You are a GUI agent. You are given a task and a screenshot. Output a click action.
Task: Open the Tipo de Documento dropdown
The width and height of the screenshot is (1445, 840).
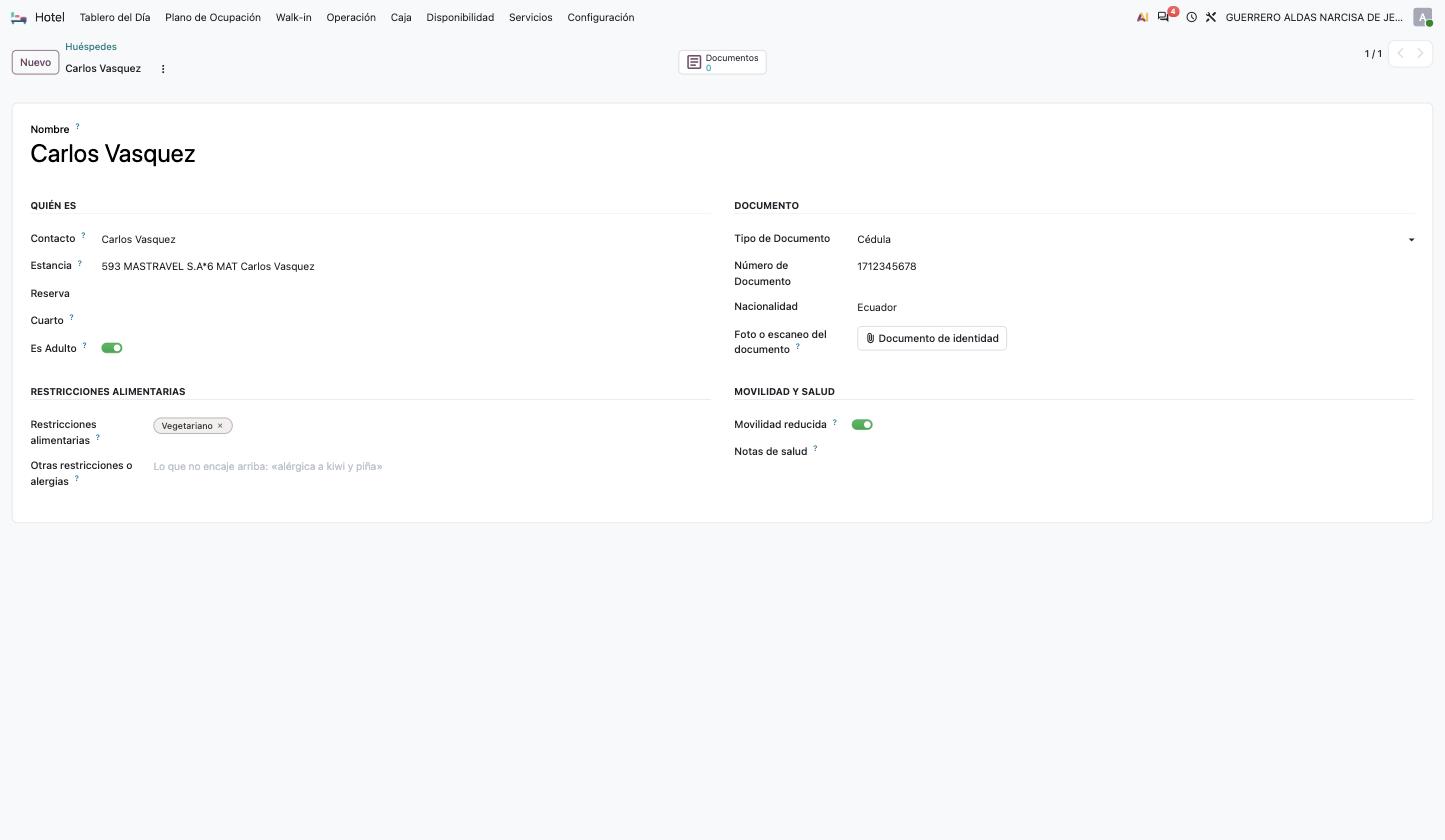tap(1135, 240)
